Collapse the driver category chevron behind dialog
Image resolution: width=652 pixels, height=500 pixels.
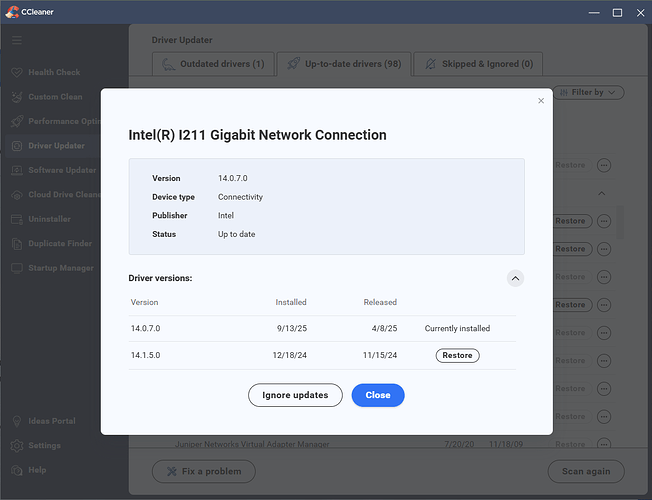(602, 193)
